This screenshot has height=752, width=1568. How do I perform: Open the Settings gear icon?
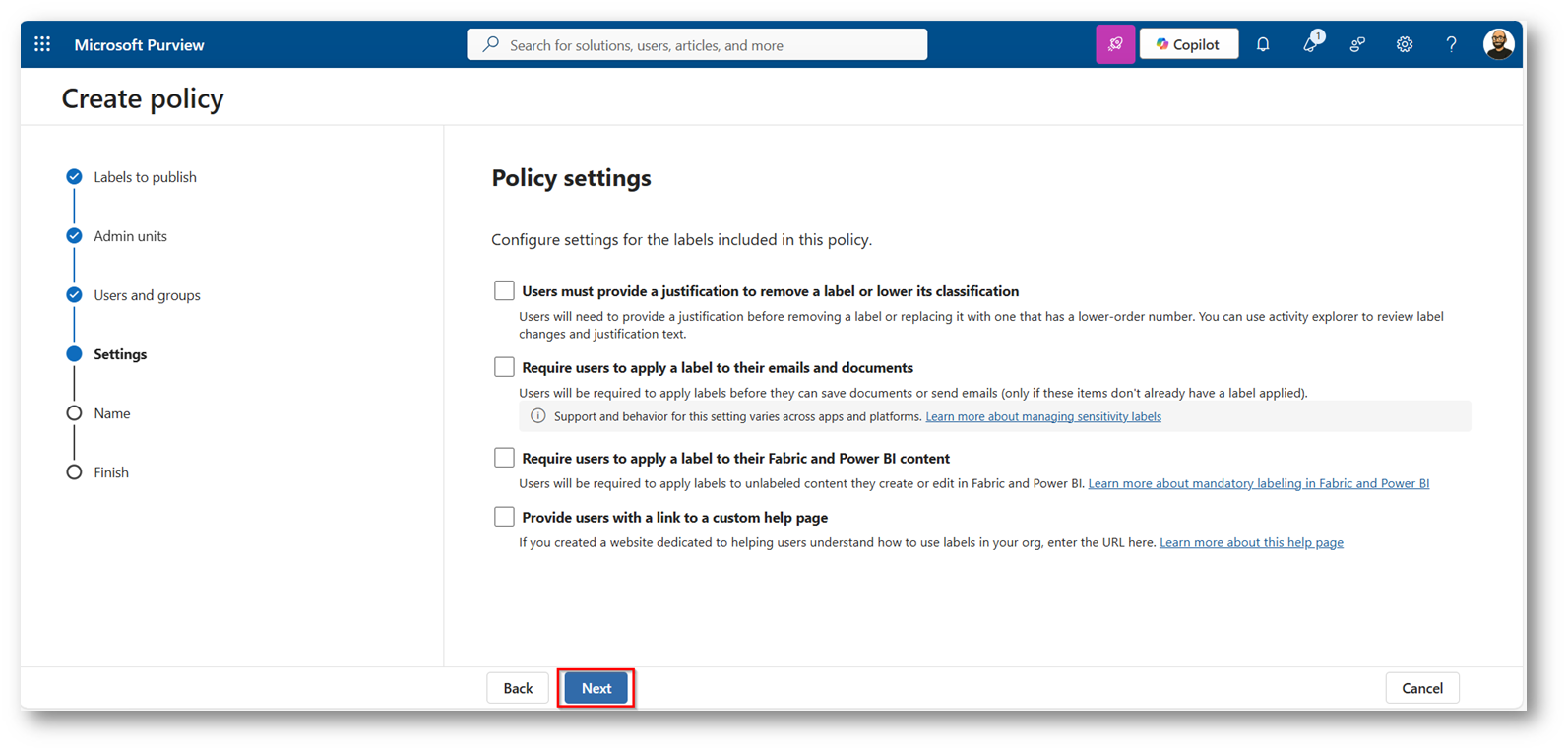(1405, 44)
